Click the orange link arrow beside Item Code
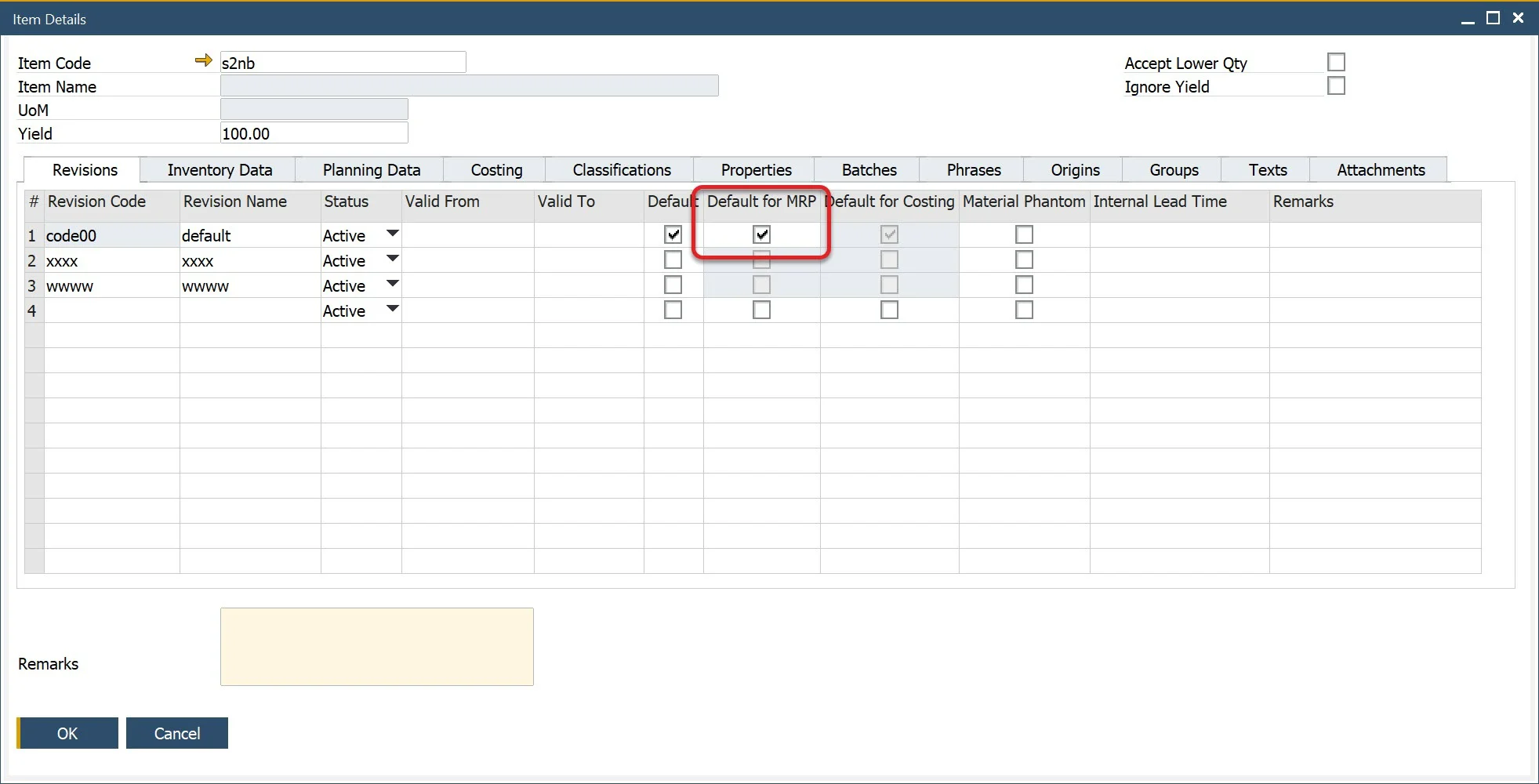 click(203, 61)
